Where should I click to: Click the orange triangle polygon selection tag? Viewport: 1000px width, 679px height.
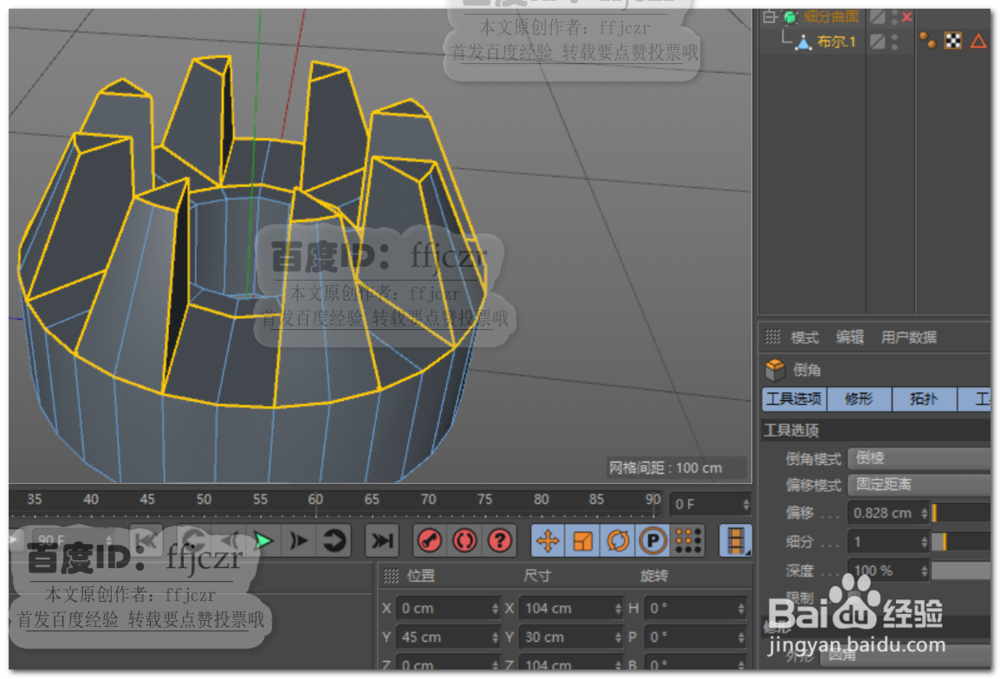(x=978, y=41)
